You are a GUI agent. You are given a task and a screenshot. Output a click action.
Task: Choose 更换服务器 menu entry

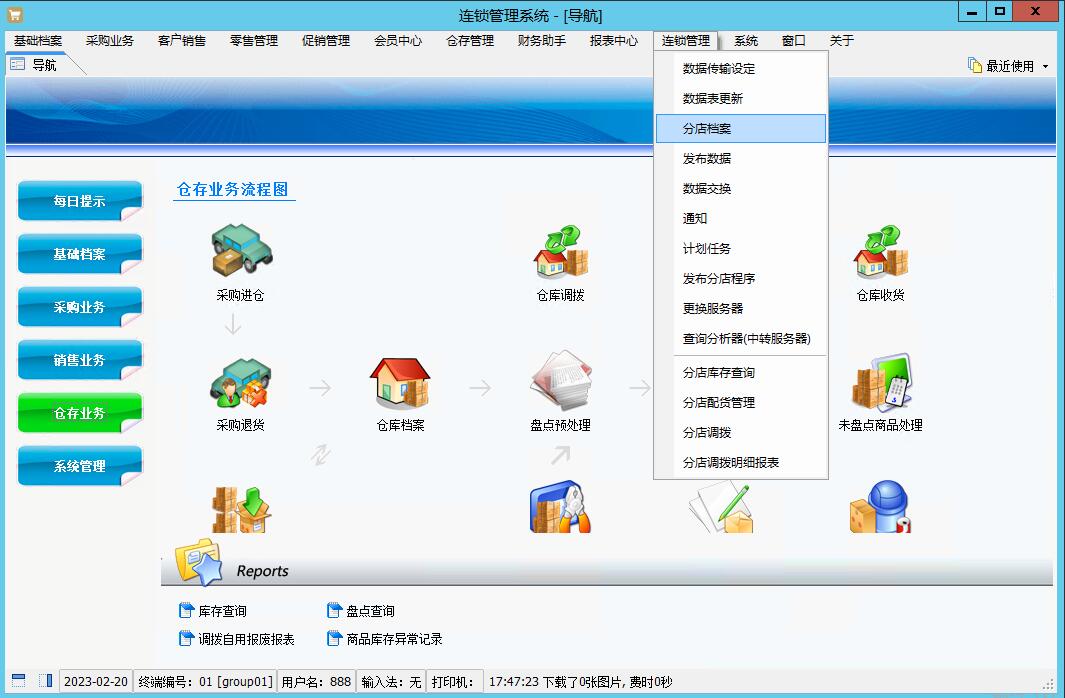[x=741, y=308]
